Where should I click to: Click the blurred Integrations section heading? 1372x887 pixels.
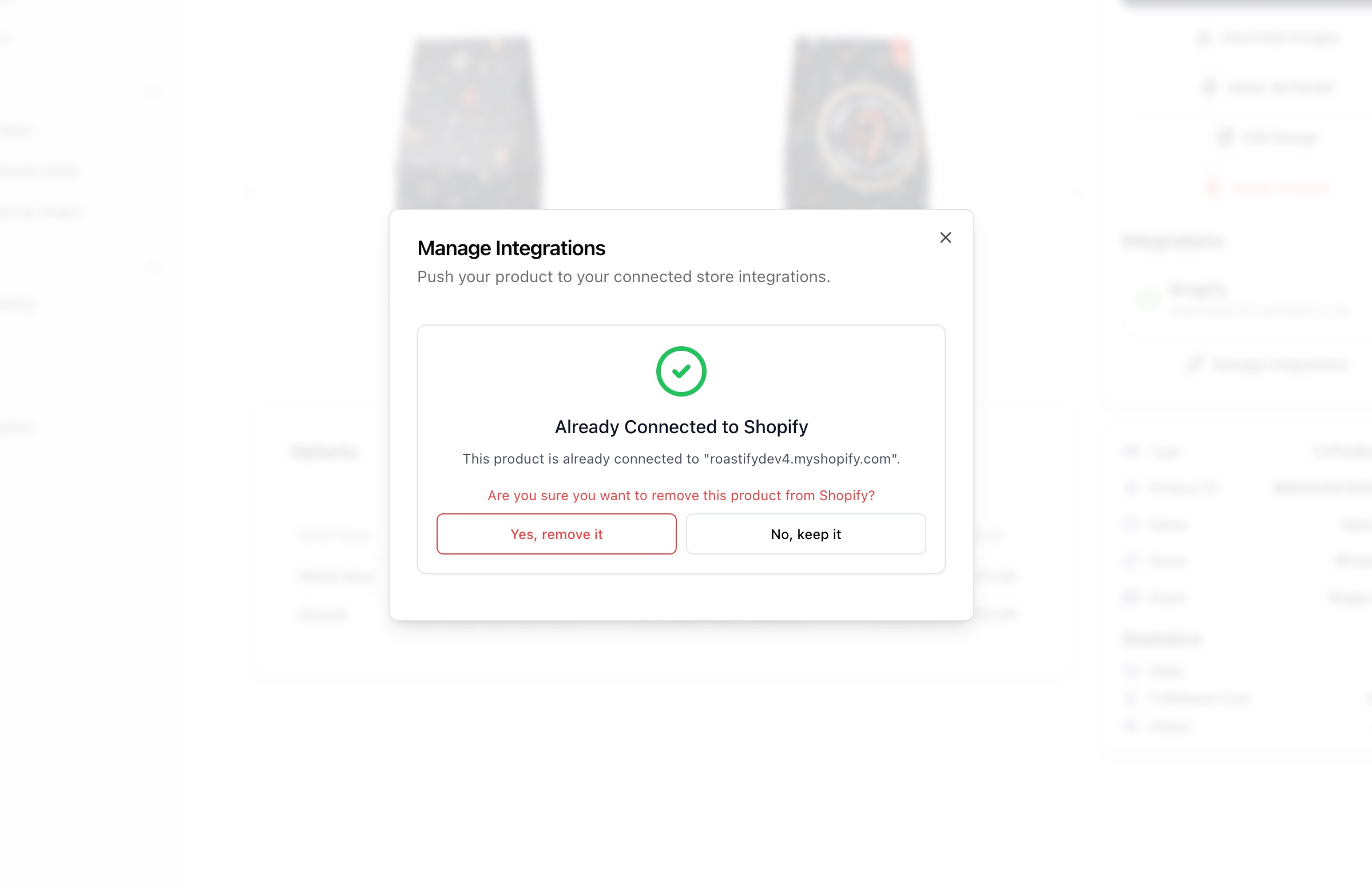1173,241
